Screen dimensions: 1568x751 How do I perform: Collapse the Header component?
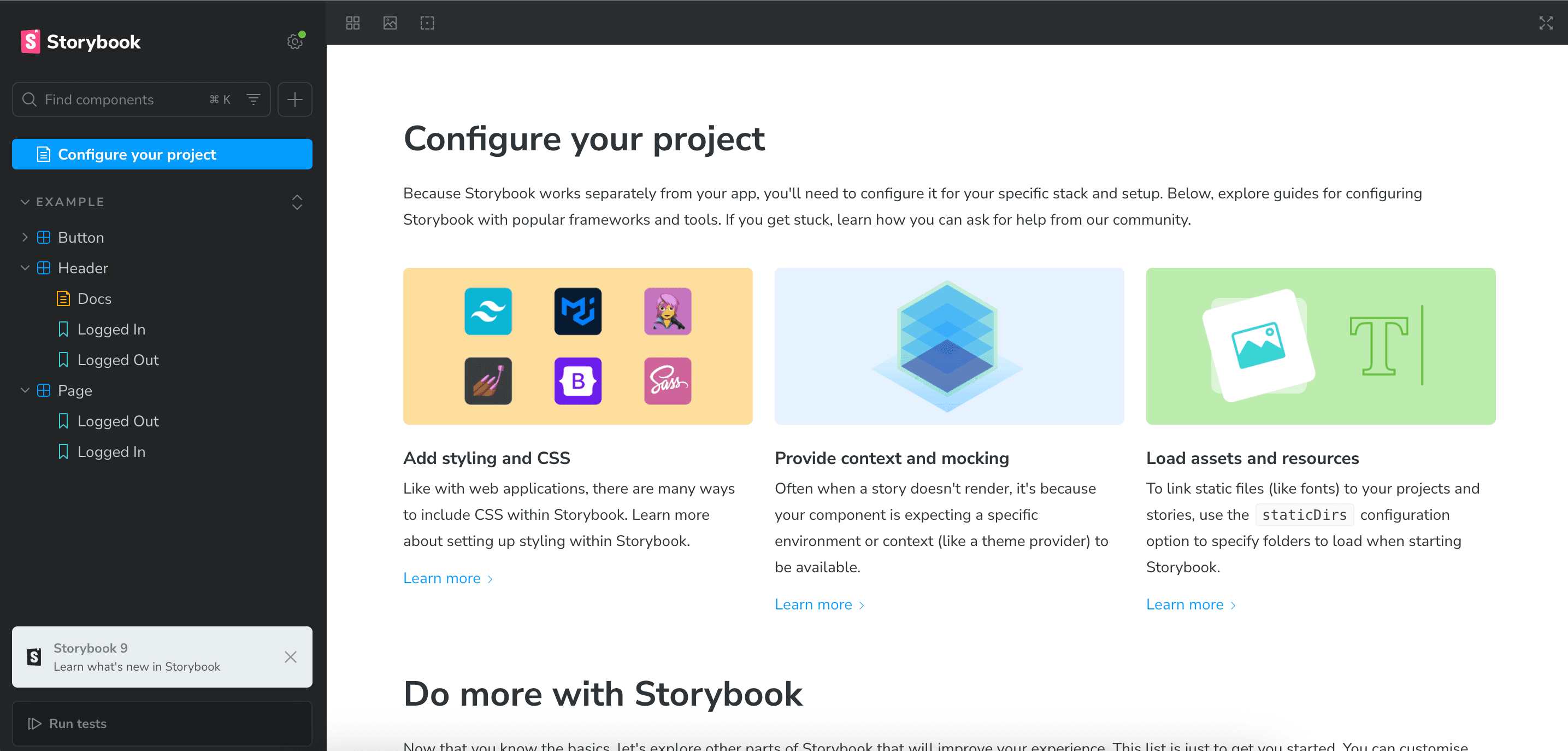(25, 268)
